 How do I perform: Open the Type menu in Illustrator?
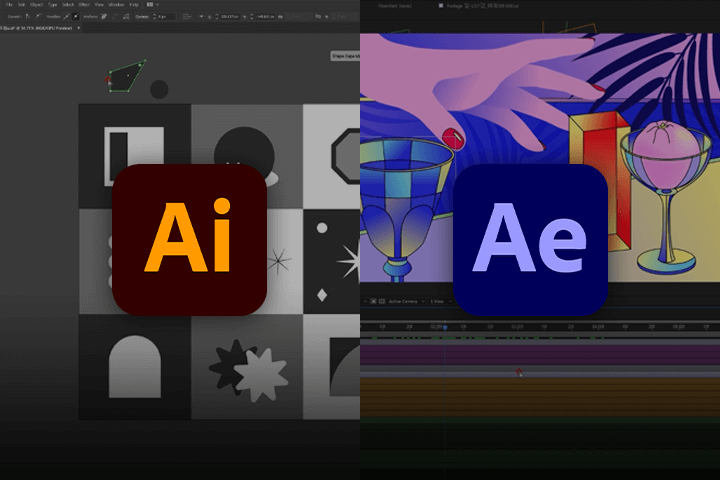point(53,5)
